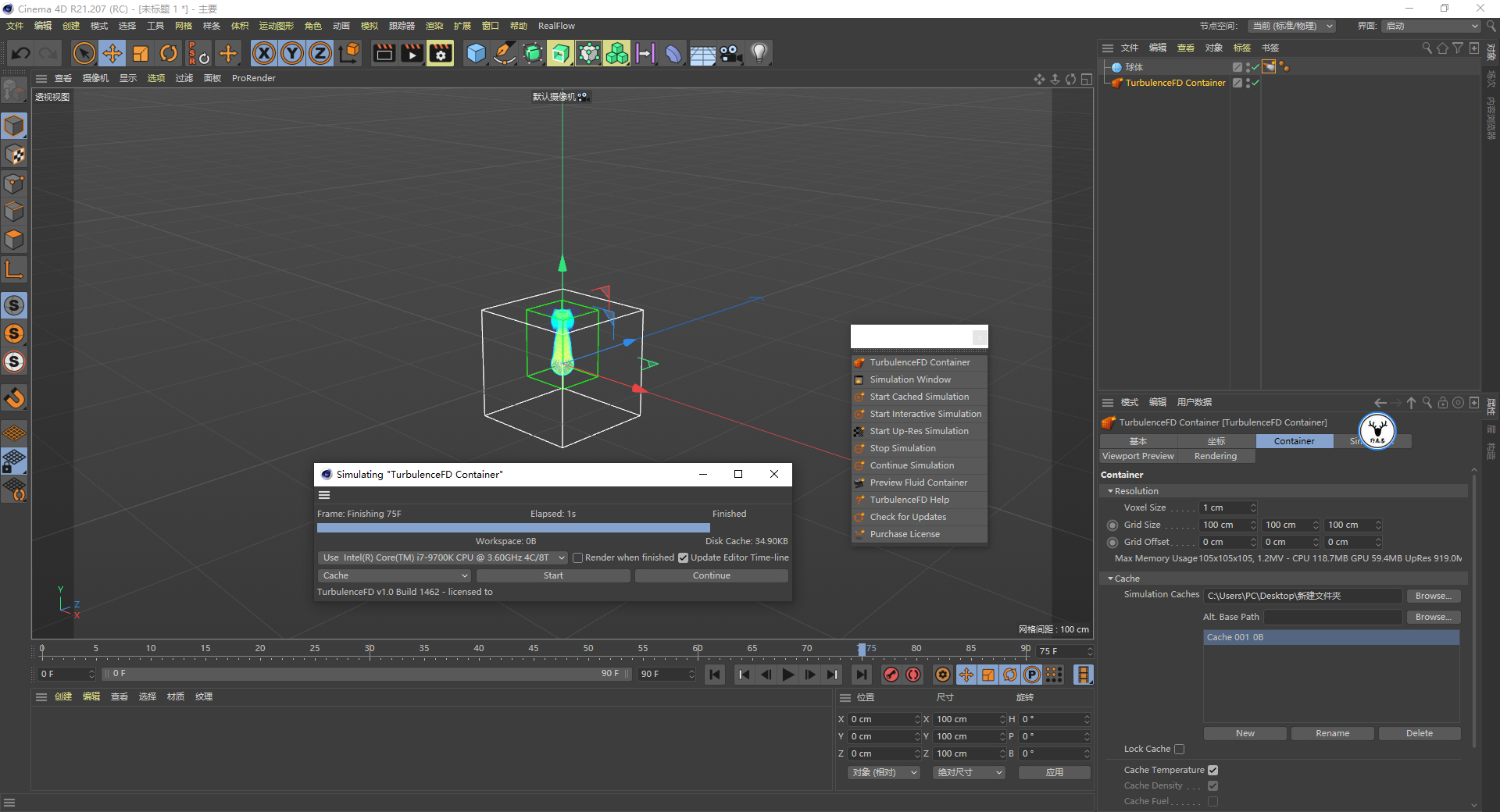This screenshot has height=812, width=1500.
Task: Add a light object
Action: (759, 53)
